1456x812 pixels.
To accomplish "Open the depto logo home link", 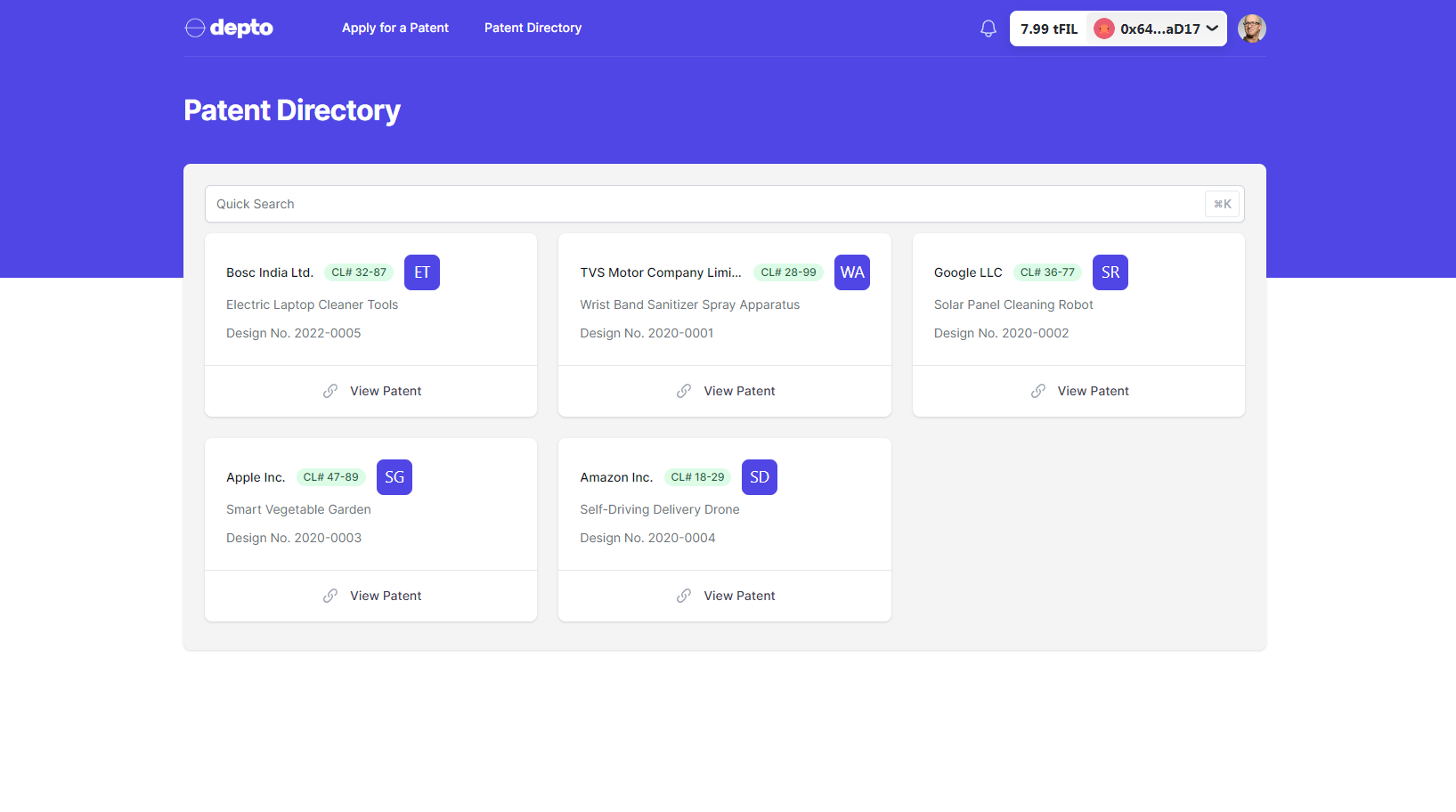I will [x=229, y=28].
